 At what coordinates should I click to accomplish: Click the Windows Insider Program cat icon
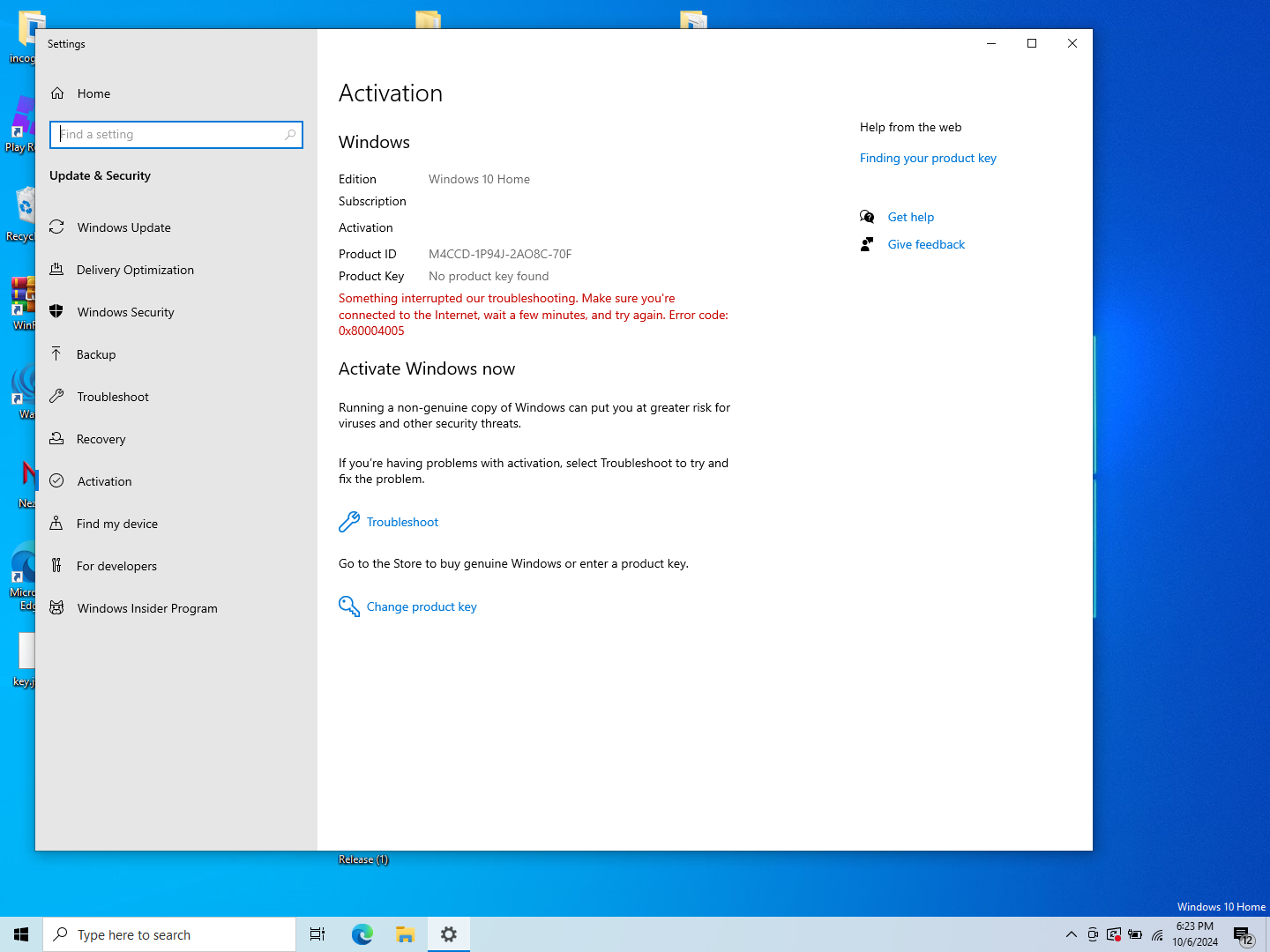tap(56, 608)
